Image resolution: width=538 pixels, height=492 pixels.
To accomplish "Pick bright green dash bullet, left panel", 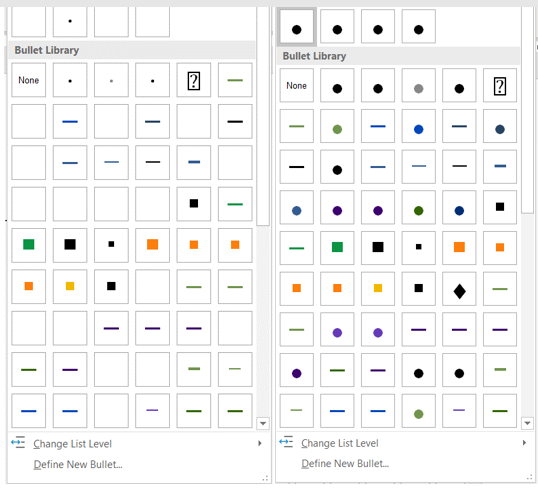I will click(235, 204).
